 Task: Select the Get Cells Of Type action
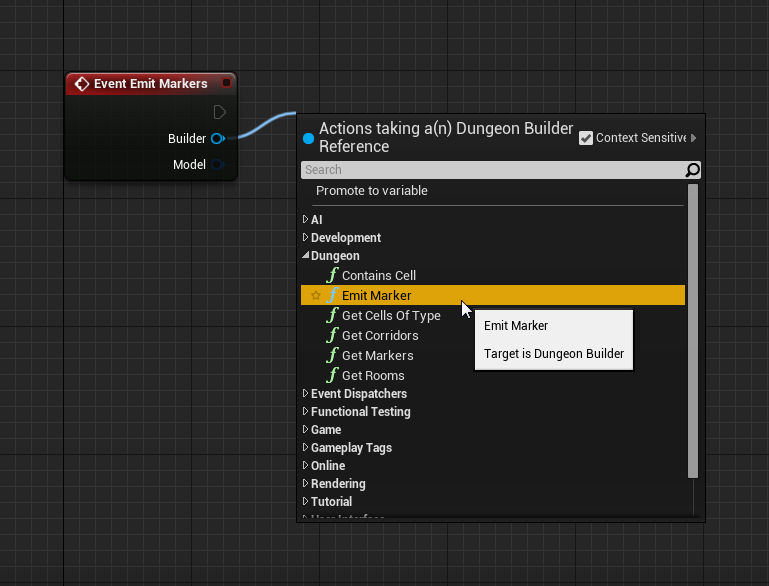492,315
